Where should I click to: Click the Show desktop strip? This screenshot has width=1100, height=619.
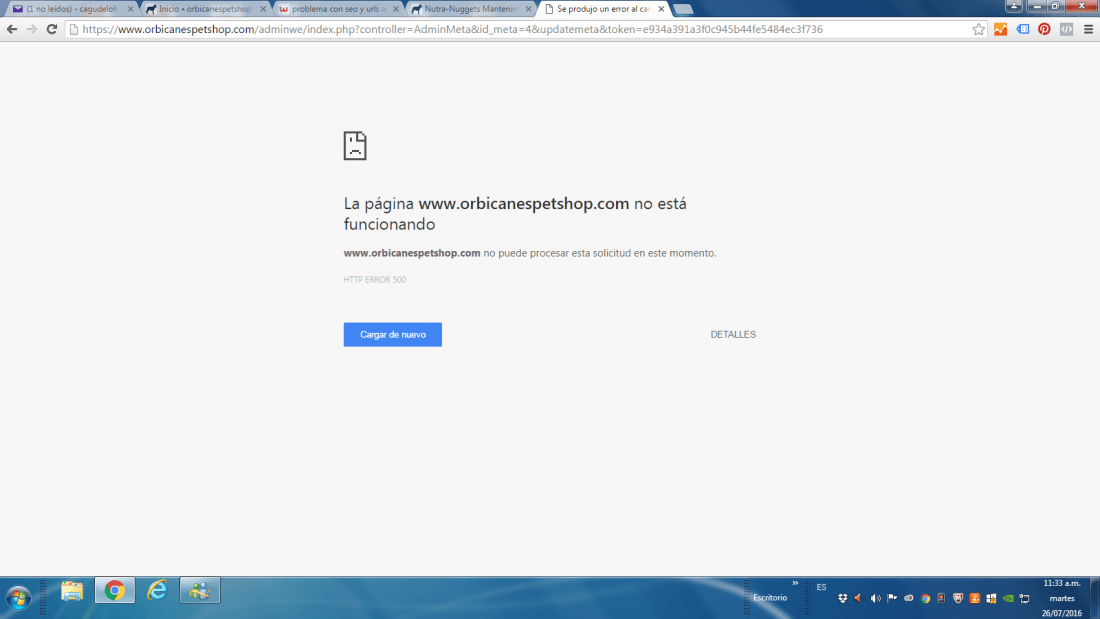pyautogui.click(x=1095, y=598)
